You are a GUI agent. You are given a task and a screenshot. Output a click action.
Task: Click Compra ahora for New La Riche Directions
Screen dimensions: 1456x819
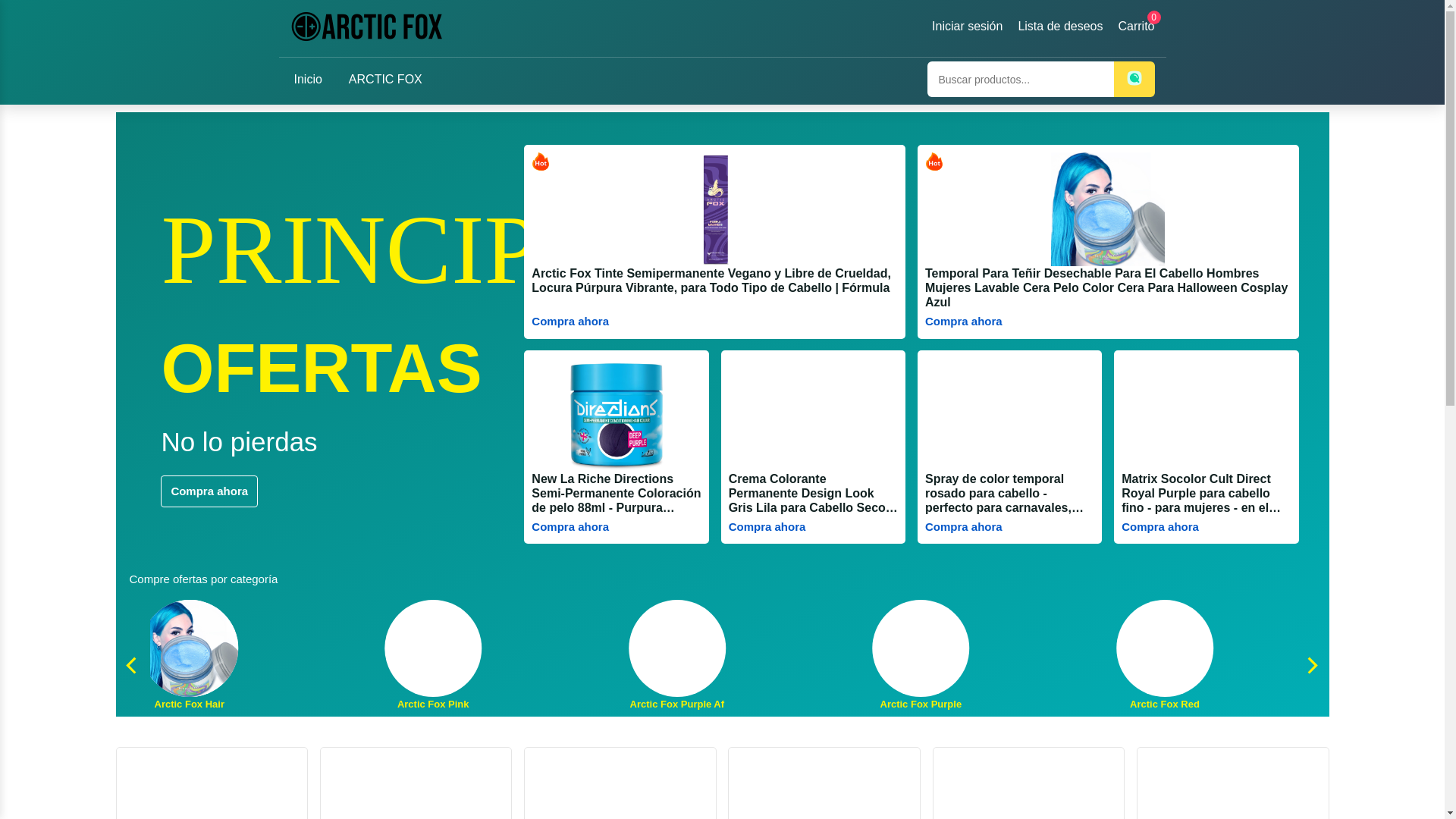[x=570, y=527]
